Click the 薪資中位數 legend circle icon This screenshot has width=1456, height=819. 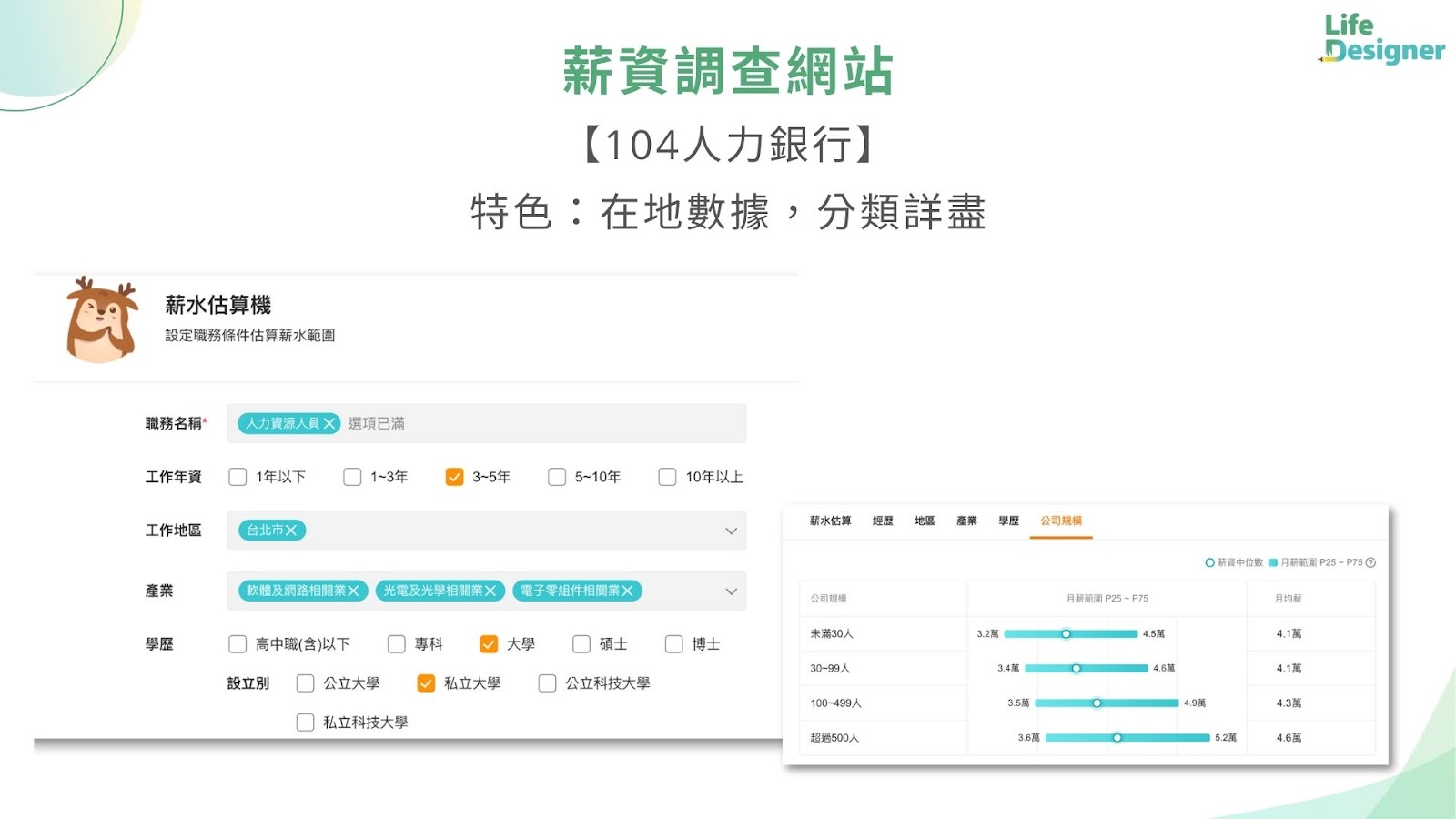coord(1210,563)
